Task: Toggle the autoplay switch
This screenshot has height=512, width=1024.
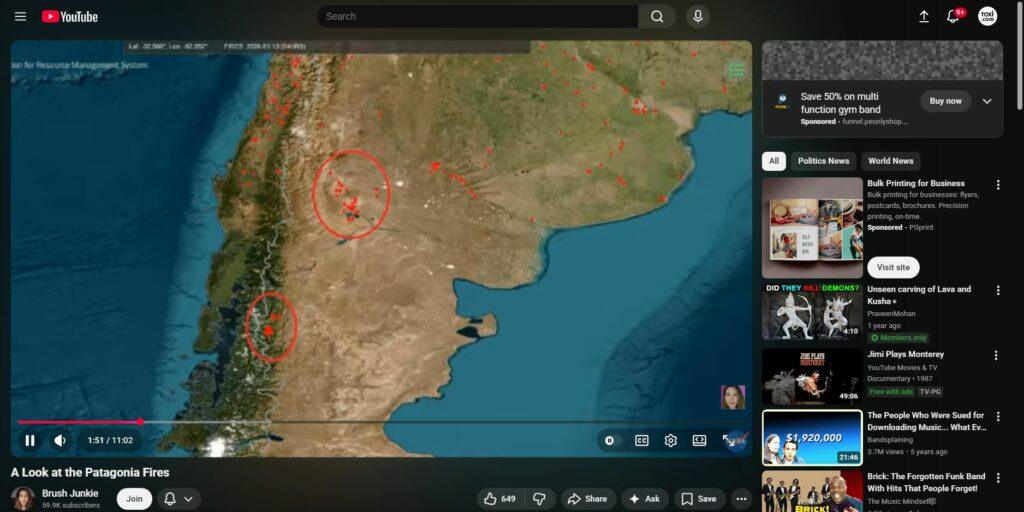Action: click(x=610, y=440)
